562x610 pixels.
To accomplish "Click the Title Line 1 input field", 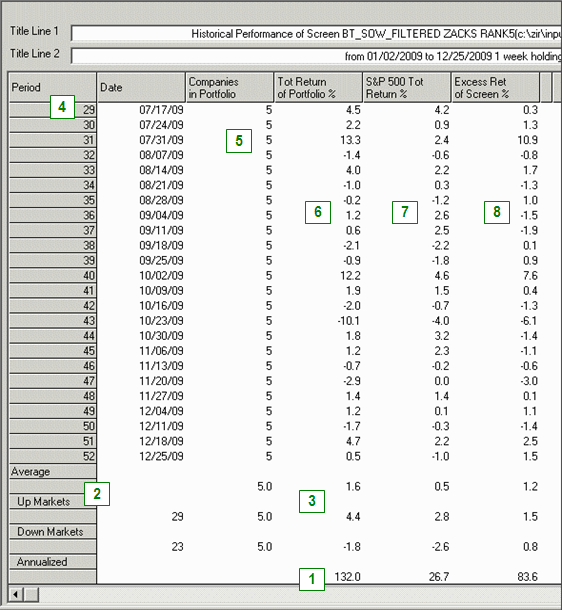I will 316,33.
